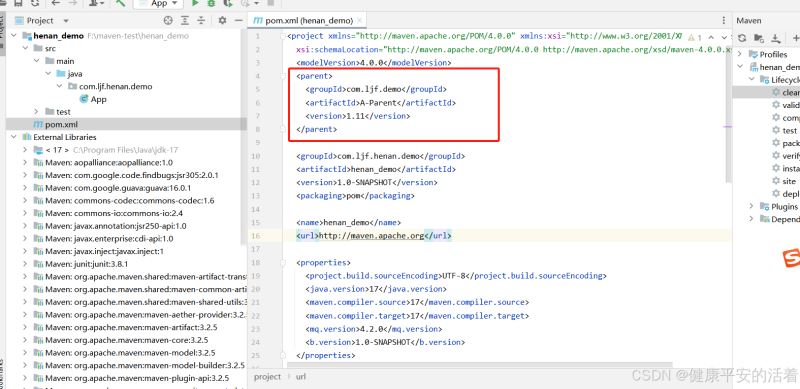Go to next highlighted error arrow
This screenshot has height=389, width=800.
pos(724,37)
